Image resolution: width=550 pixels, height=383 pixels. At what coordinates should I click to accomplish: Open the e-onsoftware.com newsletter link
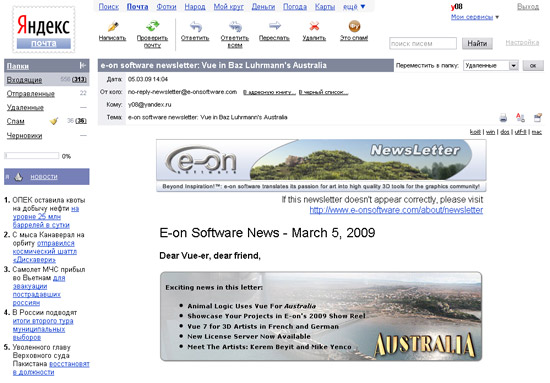pyautogui.click(x=396, y=210)
